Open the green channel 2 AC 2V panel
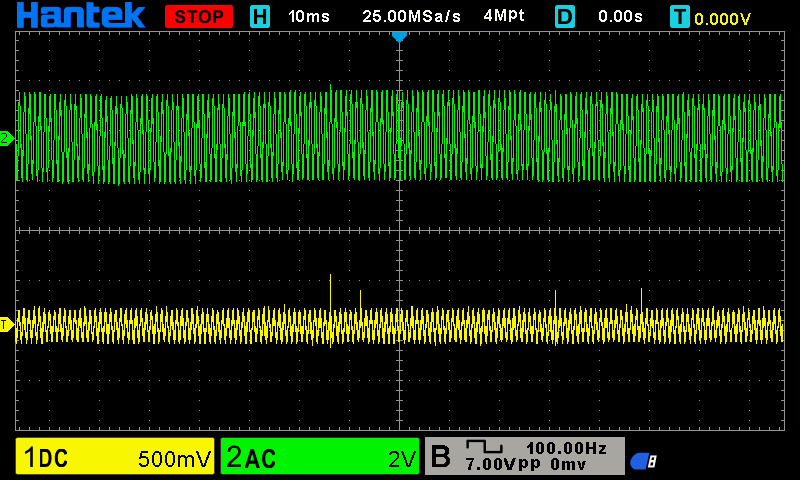Viewport: 800px width, 480px height. point(320,456)
